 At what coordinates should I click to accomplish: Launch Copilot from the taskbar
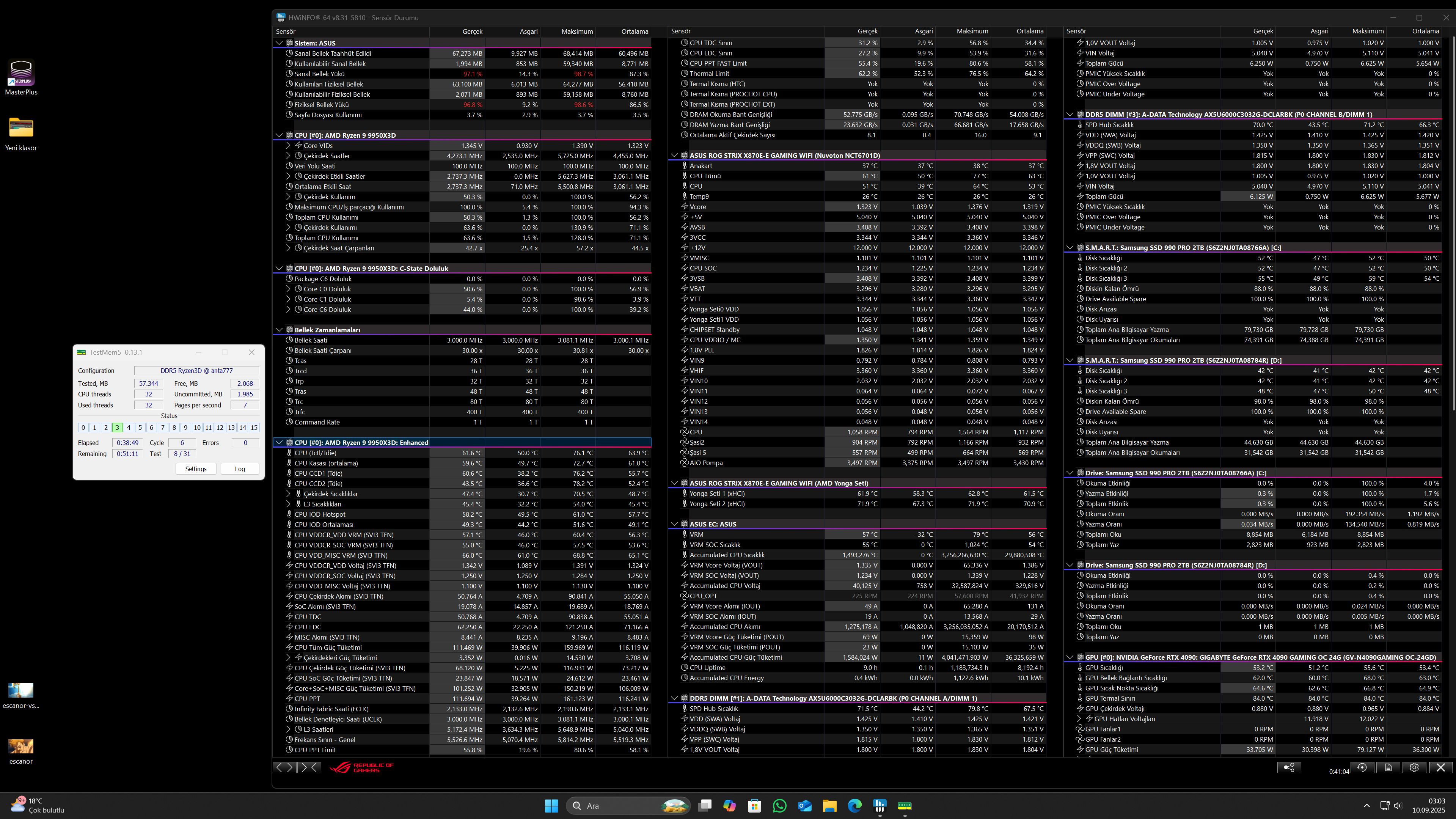[x=730, y=805]
